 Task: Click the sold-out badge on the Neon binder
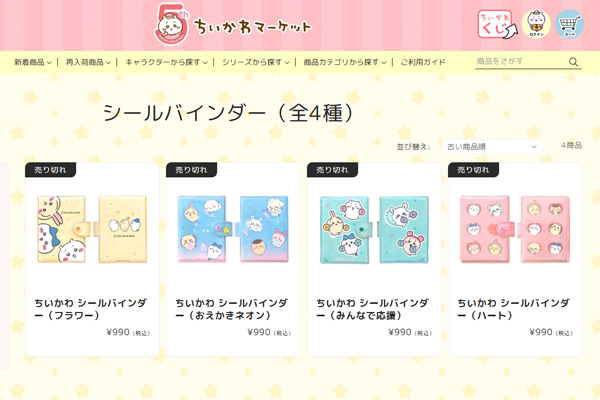click(191, 170)
